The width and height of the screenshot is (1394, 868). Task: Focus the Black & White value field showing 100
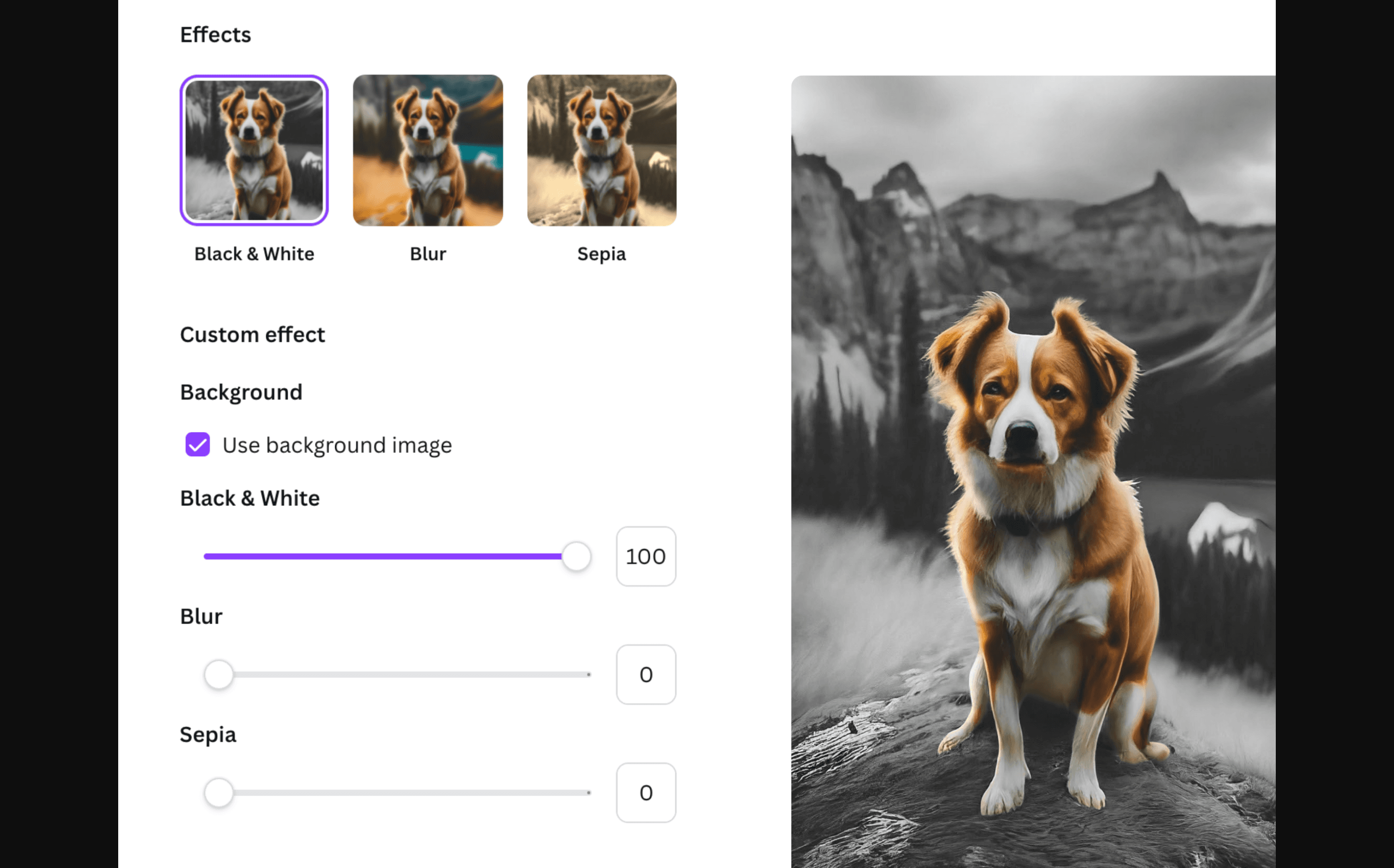click(x=646, y=556)
